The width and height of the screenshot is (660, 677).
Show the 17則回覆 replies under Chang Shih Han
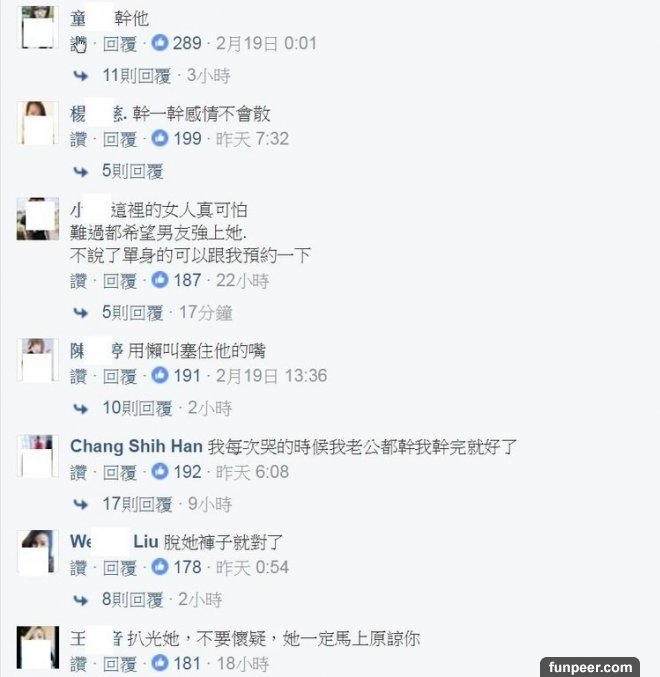(137, 504)
